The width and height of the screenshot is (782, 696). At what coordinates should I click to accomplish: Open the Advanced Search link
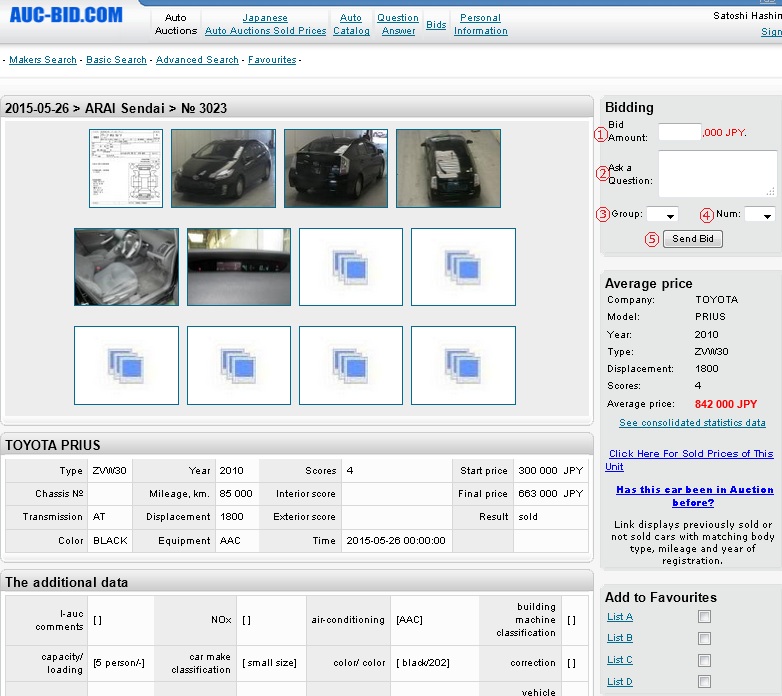[x=197, y=60]
